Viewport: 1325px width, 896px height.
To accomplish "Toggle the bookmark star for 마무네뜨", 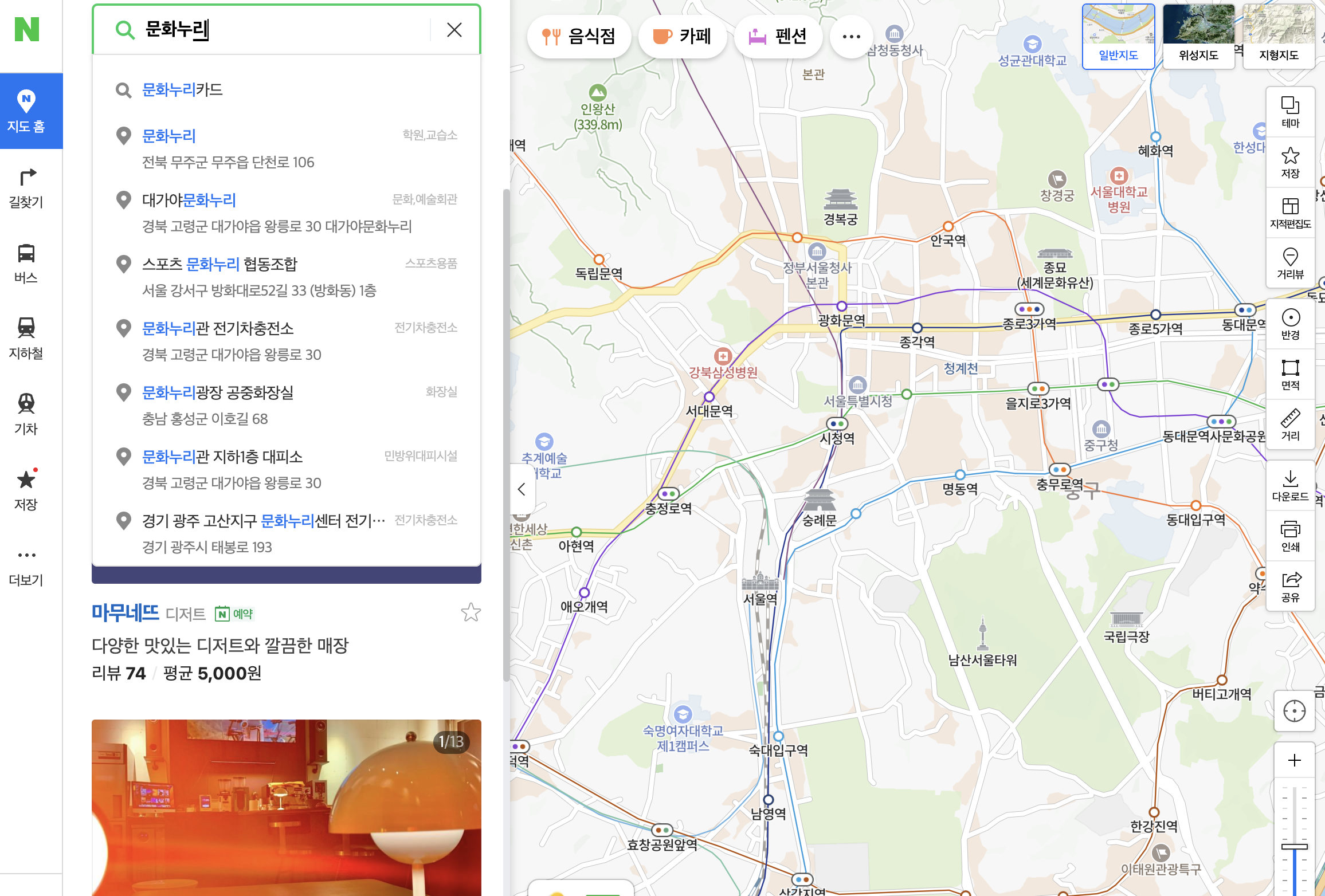I will 471,612.
